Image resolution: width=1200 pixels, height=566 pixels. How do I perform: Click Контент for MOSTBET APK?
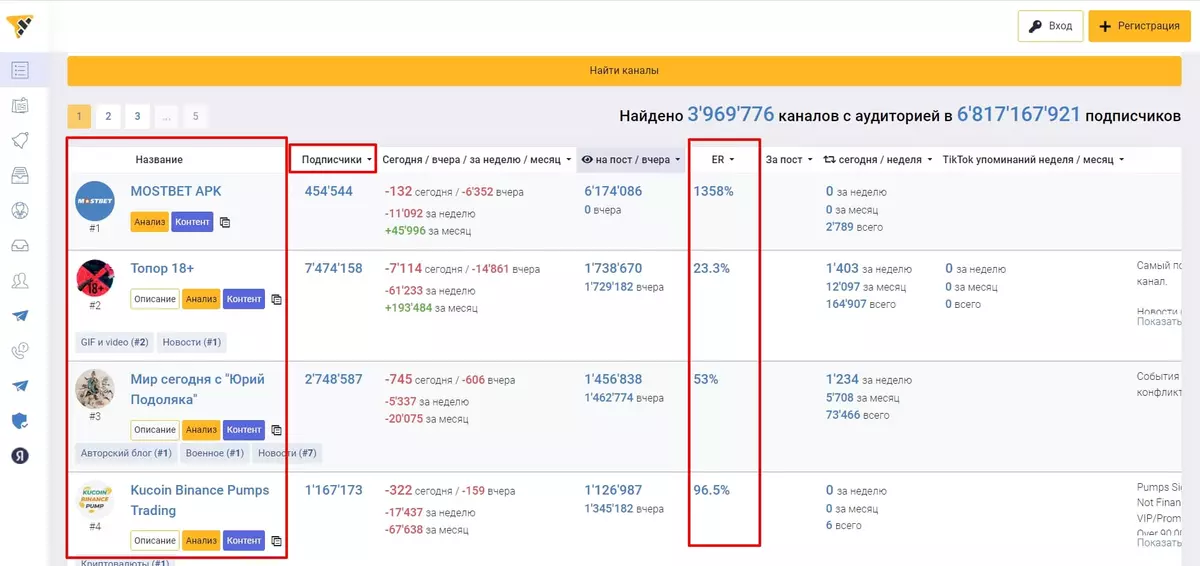tap(192, 222)
